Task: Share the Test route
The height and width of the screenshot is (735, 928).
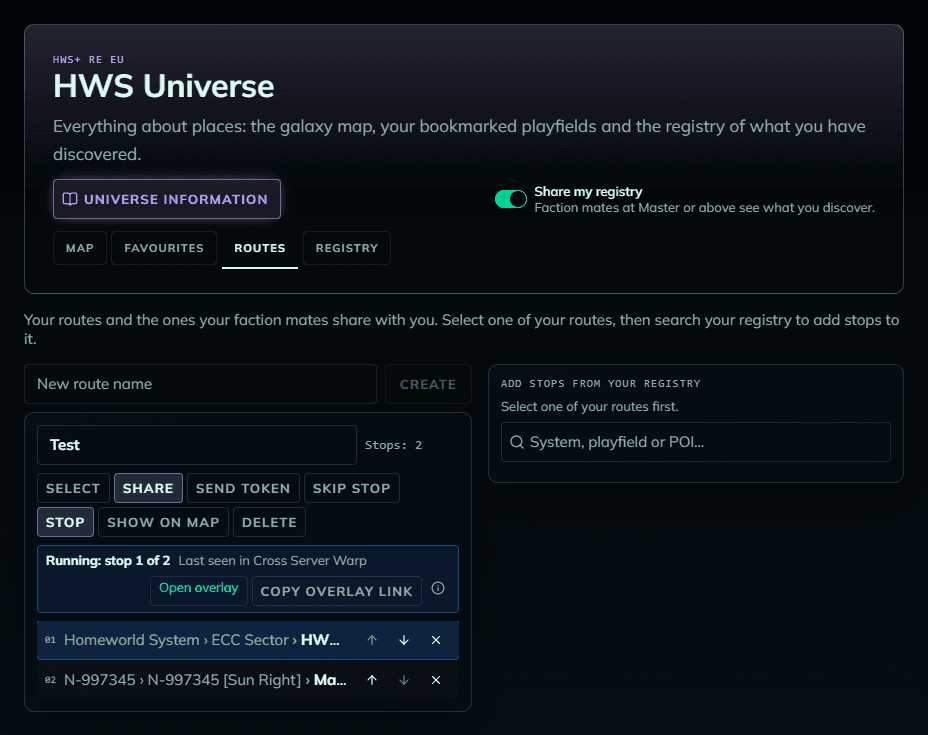Action: tap(148, 488)
